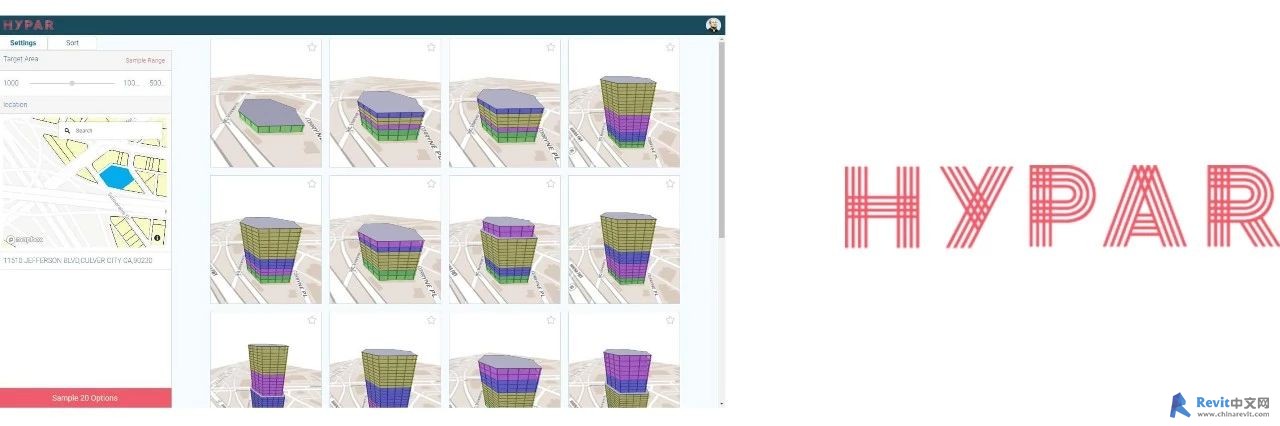Open the first row's tall yellow tower thumbnail
Screen dimensions: 1280x426
tap(624, 103)
